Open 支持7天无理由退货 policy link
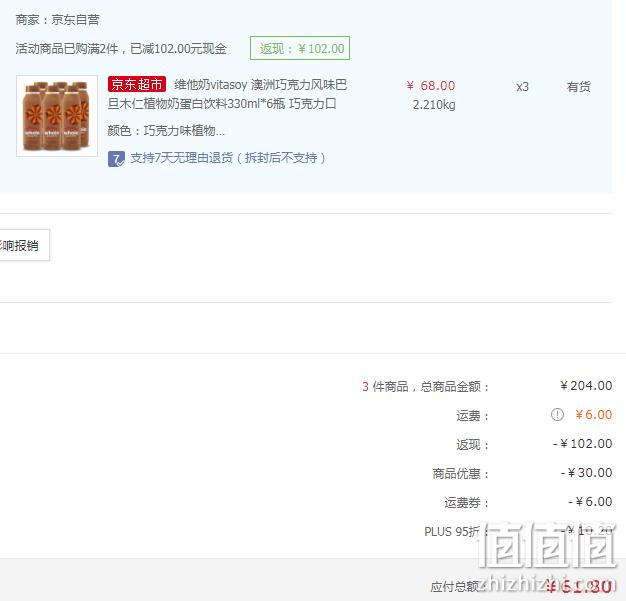Screen dimensions: 626x601 (228, 158)
